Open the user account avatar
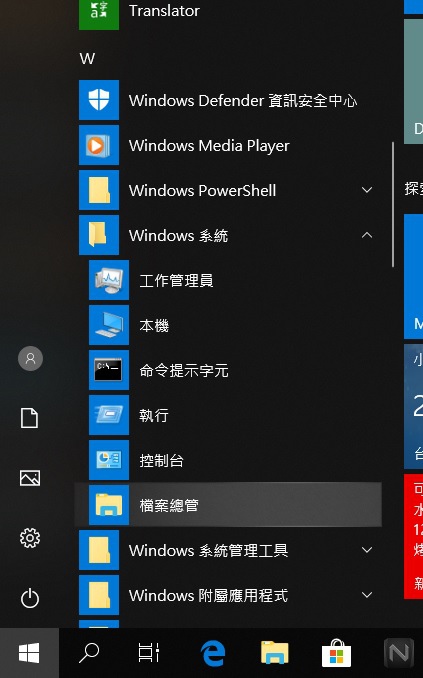This screenshot has width=423, height=678. [30, 358]
